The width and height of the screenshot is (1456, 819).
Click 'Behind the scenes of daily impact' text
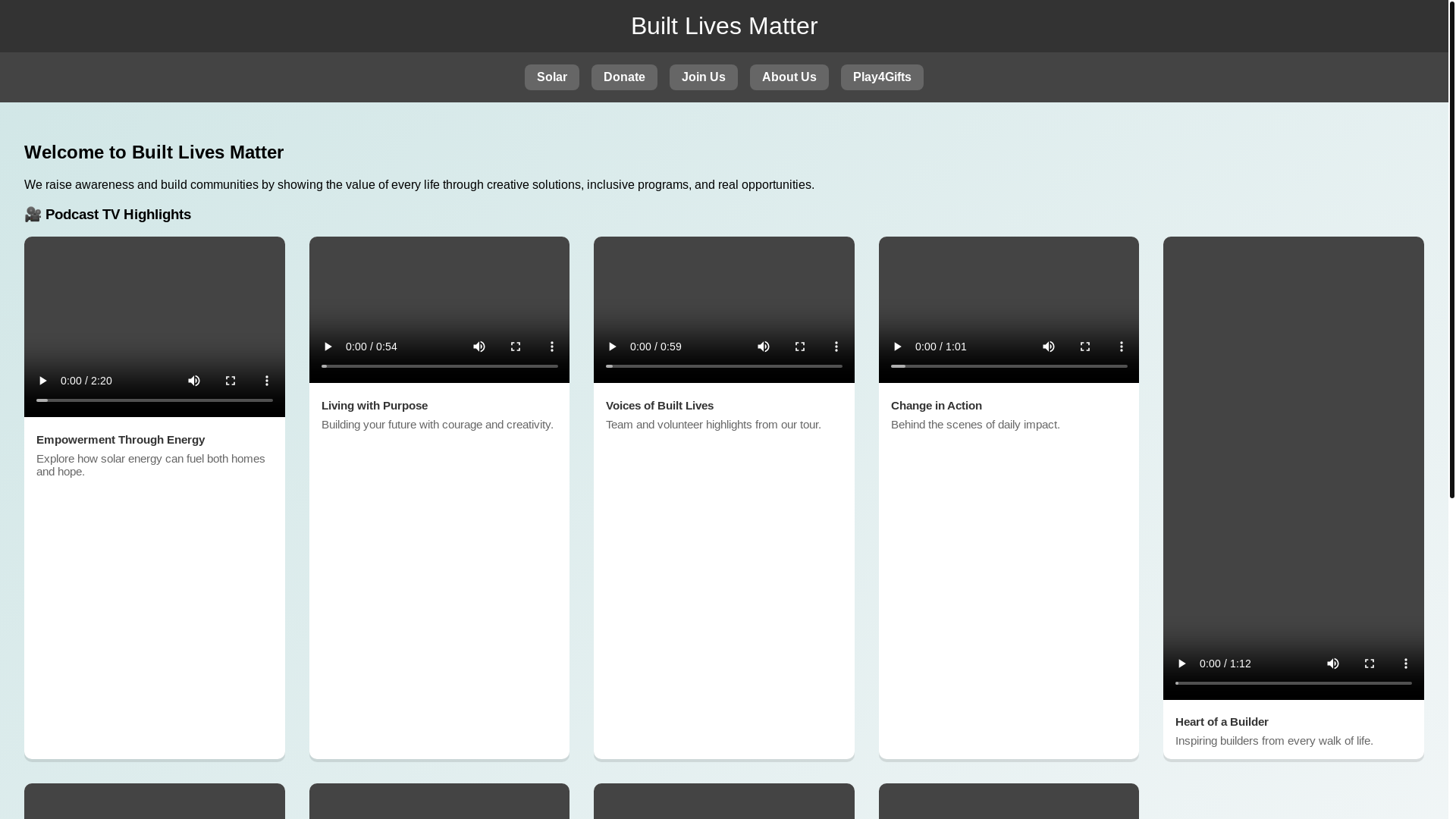[x=975, y=425]
